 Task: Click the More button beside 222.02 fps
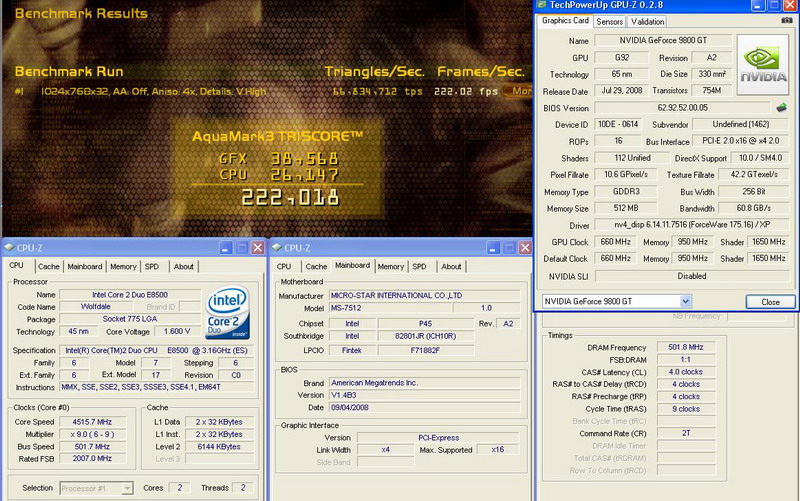click(518, 91)
